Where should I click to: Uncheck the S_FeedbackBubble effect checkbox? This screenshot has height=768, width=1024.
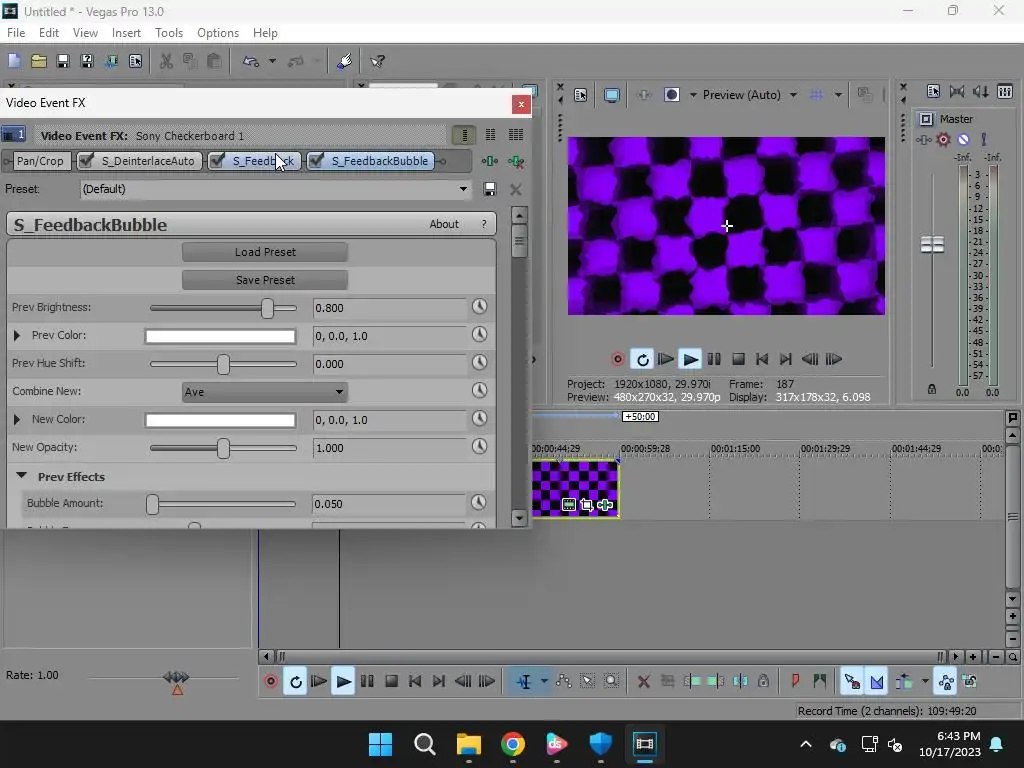coord(315,161)
